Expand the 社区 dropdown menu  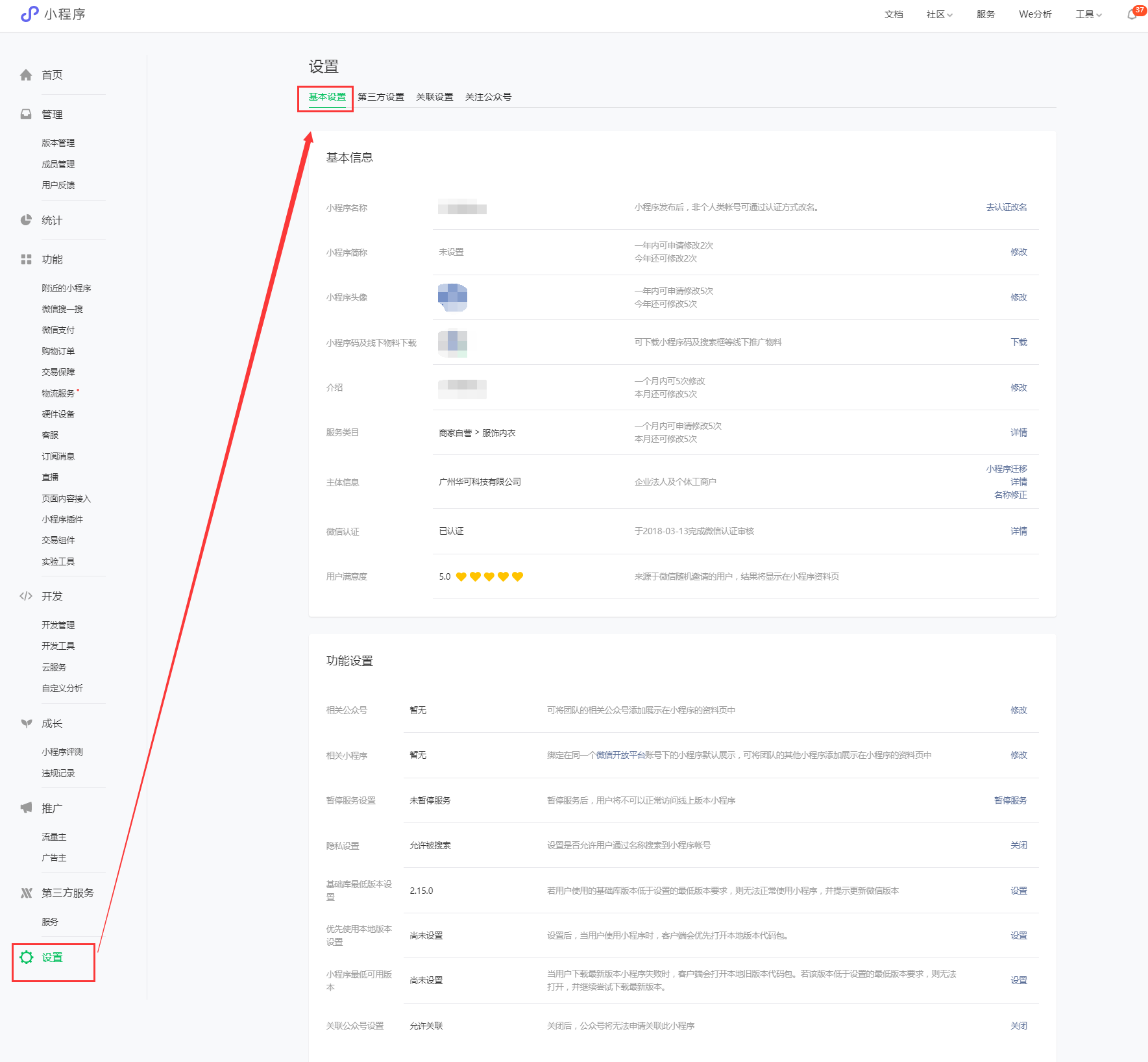coord(939,14)
